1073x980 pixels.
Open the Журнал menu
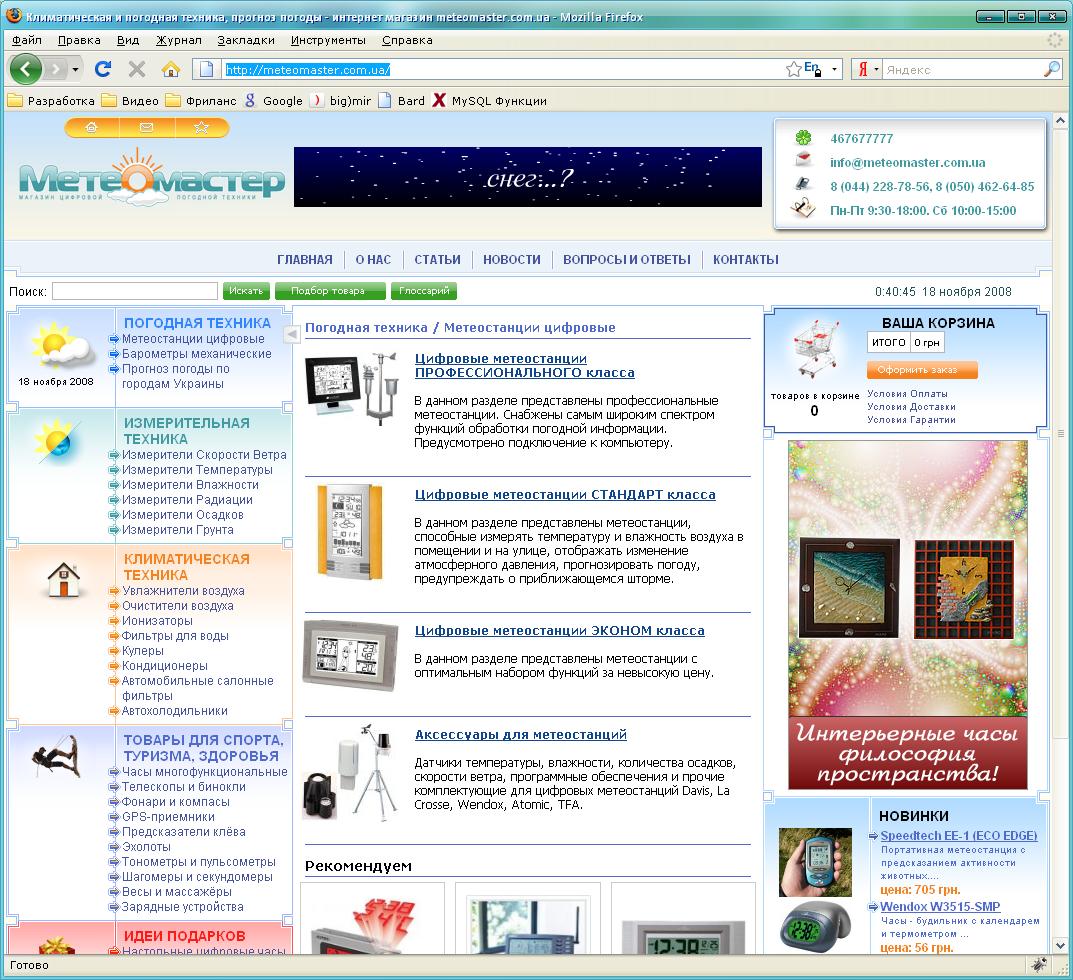(179, 40)
